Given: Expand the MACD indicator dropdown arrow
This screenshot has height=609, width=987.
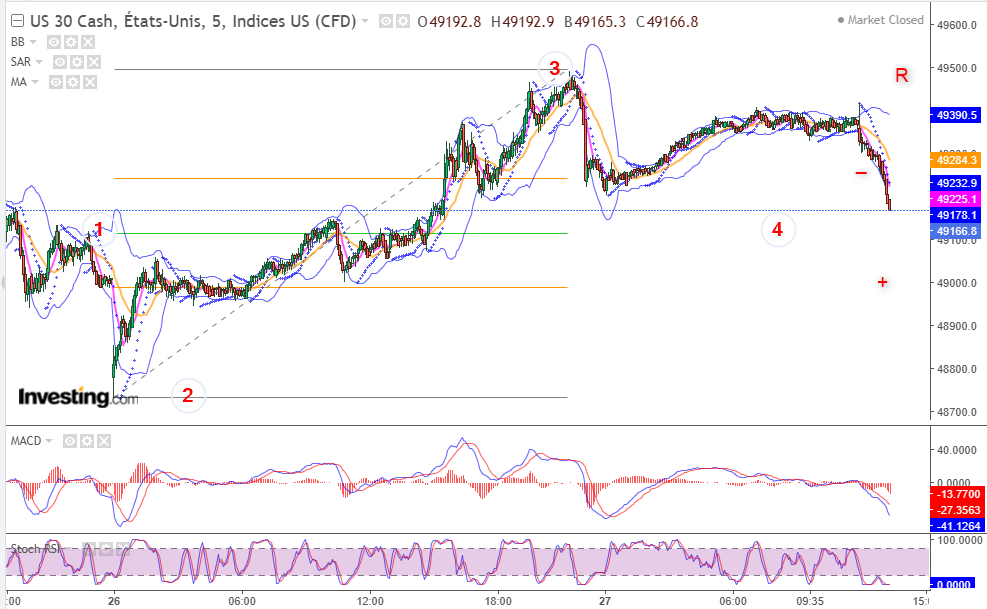Looking at the screenshot, I should 48,441.
